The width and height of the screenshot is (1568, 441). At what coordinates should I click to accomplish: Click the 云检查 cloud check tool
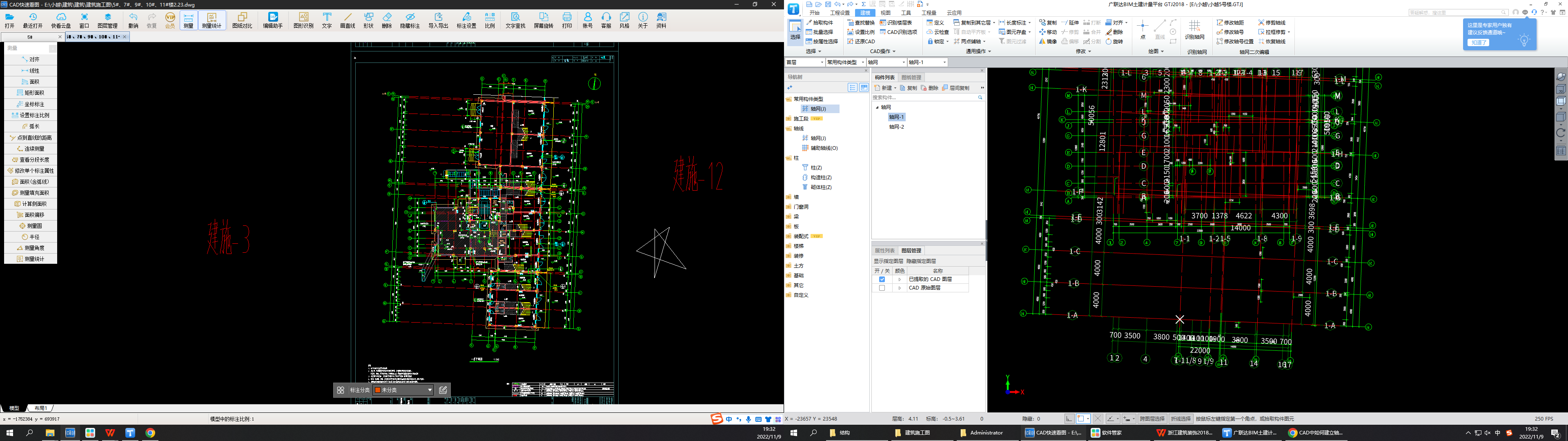click(938, 32)
